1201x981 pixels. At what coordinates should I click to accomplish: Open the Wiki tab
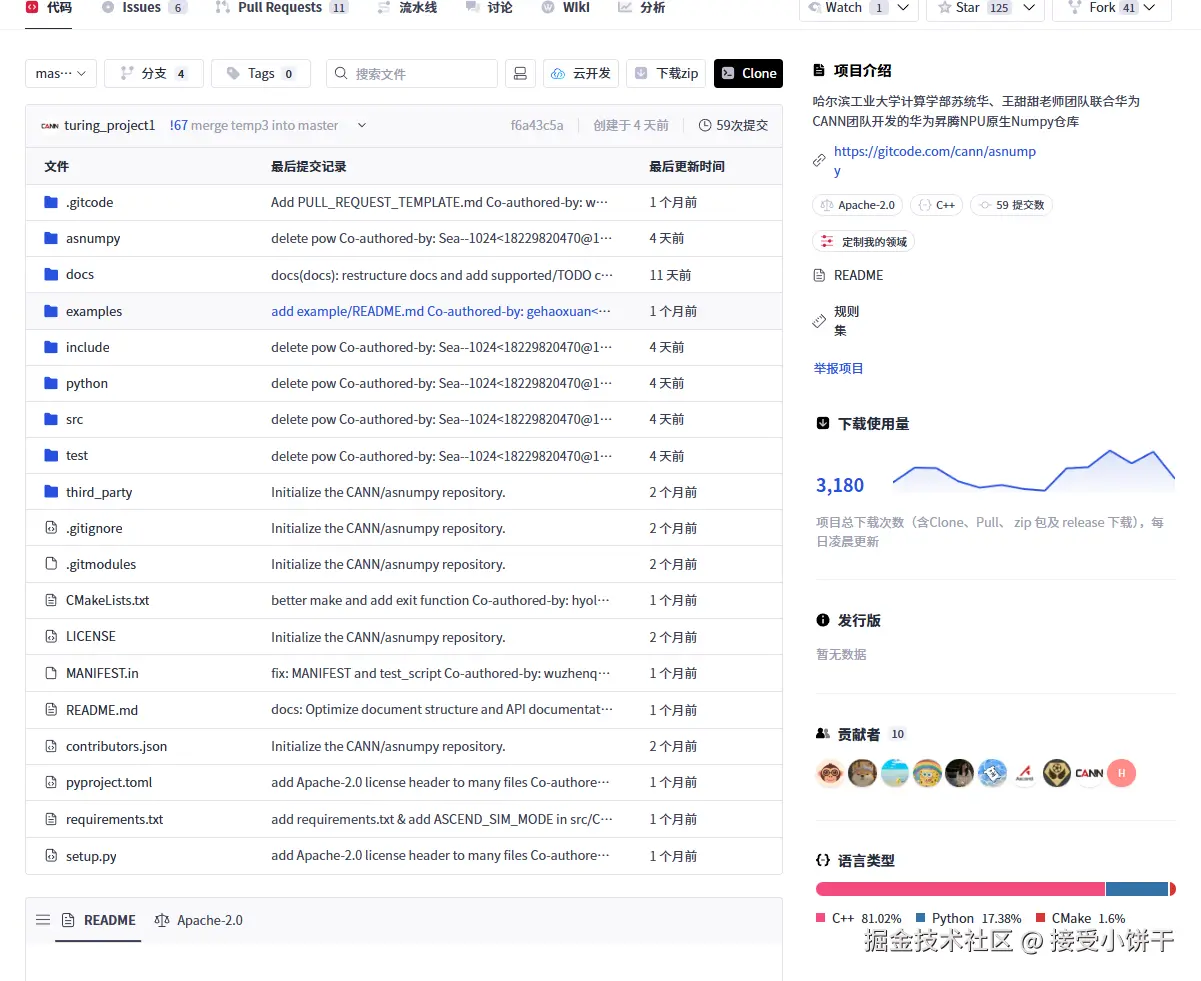click(x=566, y=8)
